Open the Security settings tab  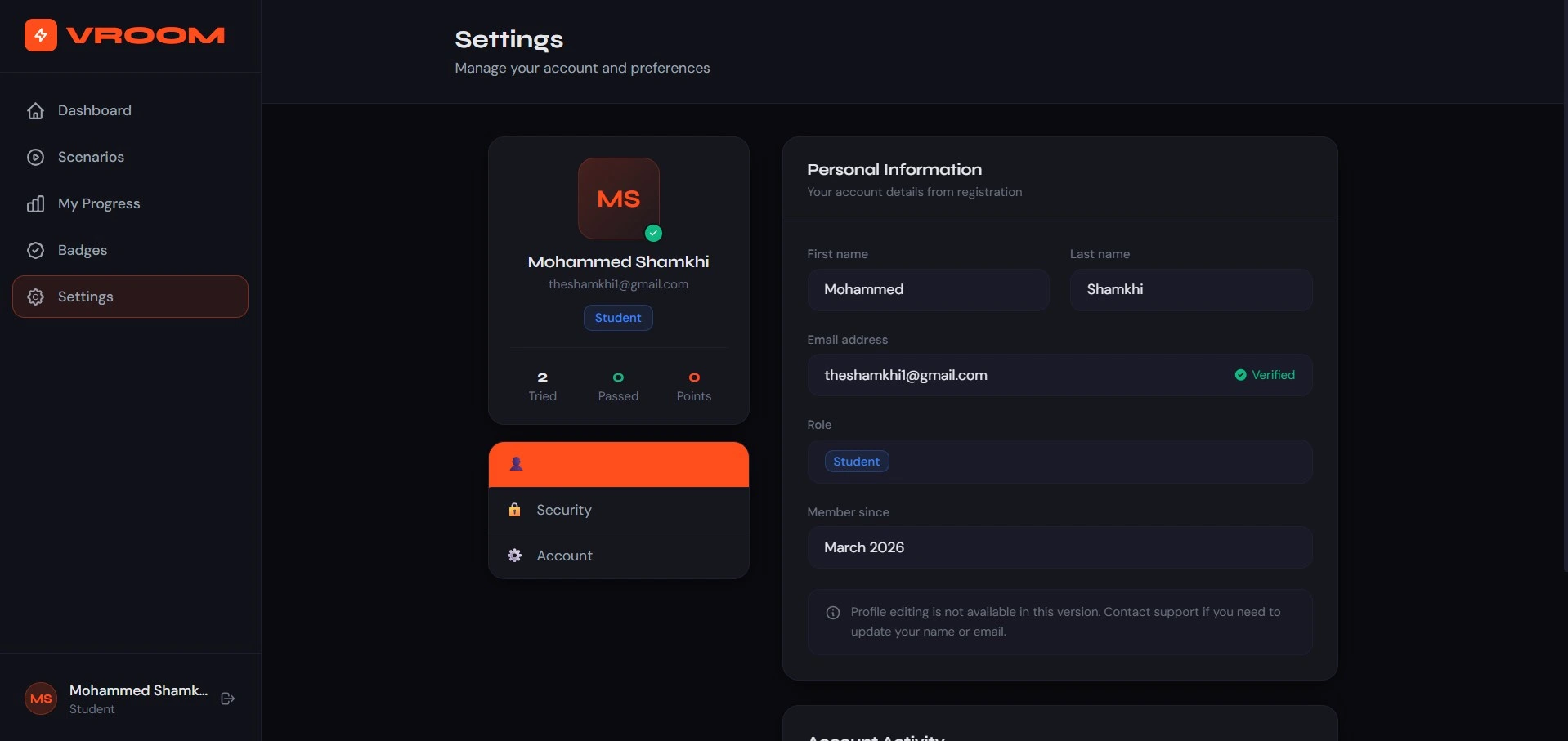[x=618, y=510]
